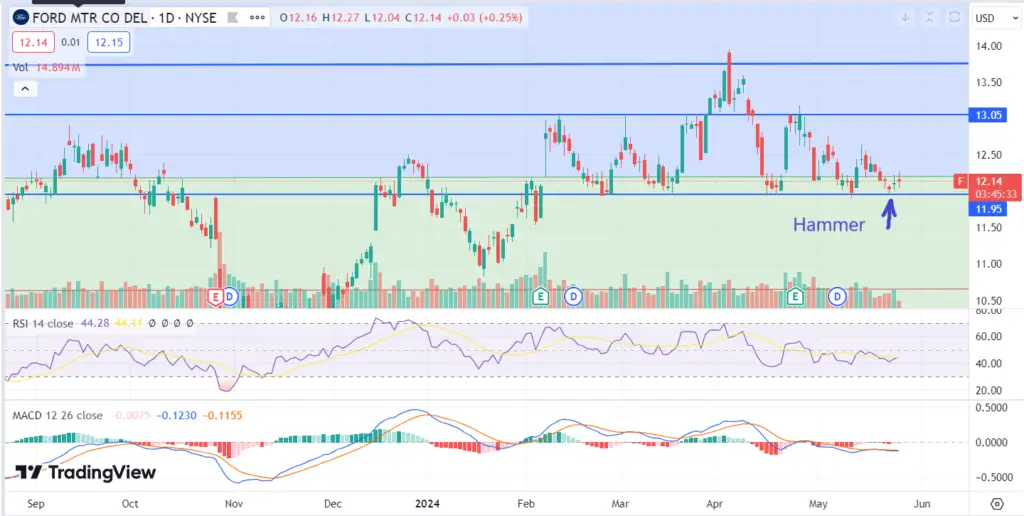The image size is (1024, 516).
Task: Click the 1D interval in the title
Action: pyautogui.click(x=168, y=18)
